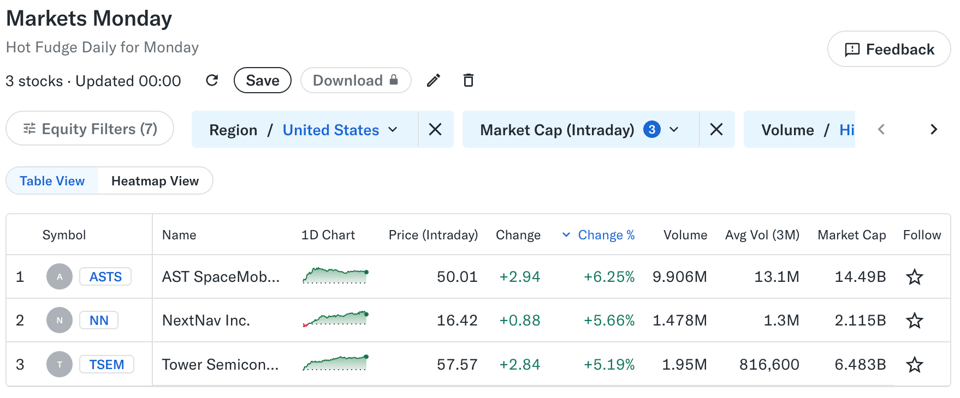Viewport: 960px width, 398px height.
Task: Sort by the Name column header
Action: tap(179, 235)
